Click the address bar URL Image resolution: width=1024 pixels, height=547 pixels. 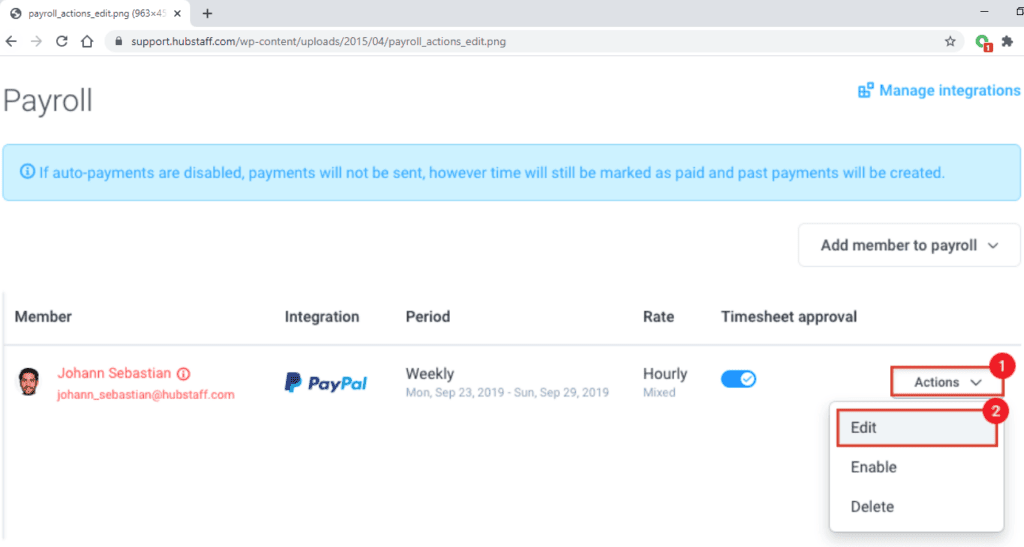[x=318, y=41]
